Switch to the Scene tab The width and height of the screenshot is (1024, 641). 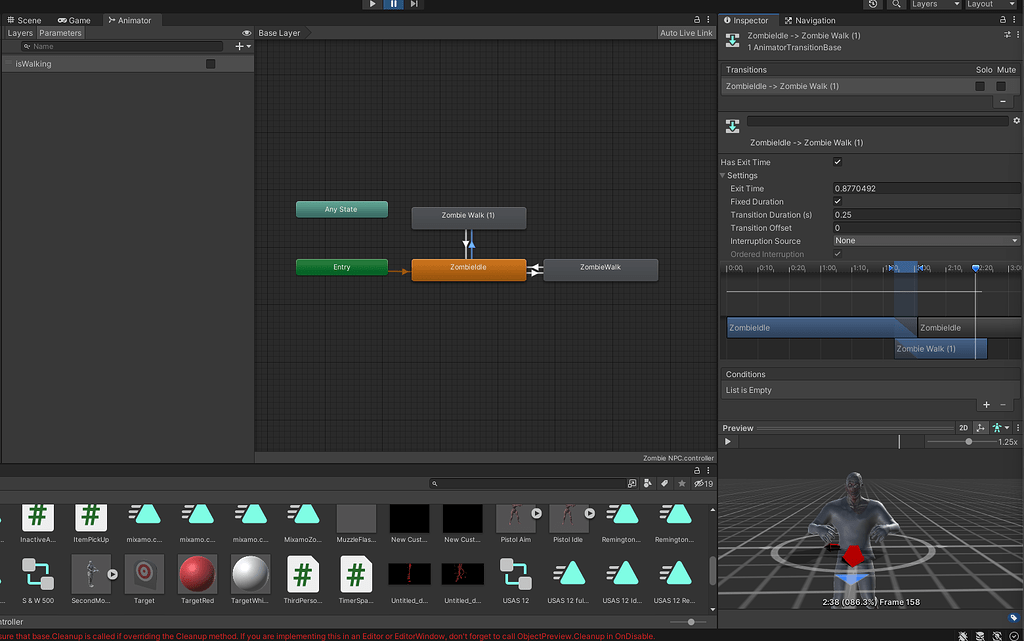pos(23,20)
